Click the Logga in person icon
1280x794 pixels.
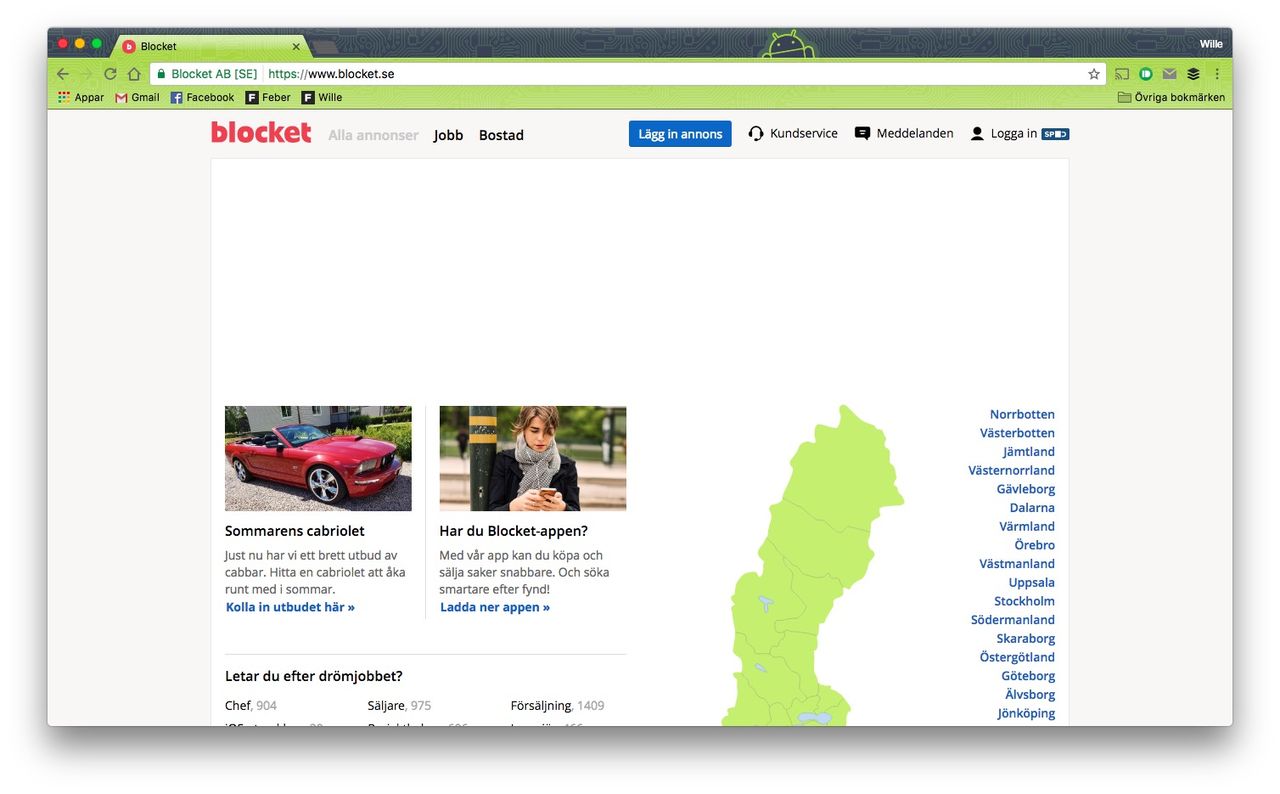[x=976, y=132]
